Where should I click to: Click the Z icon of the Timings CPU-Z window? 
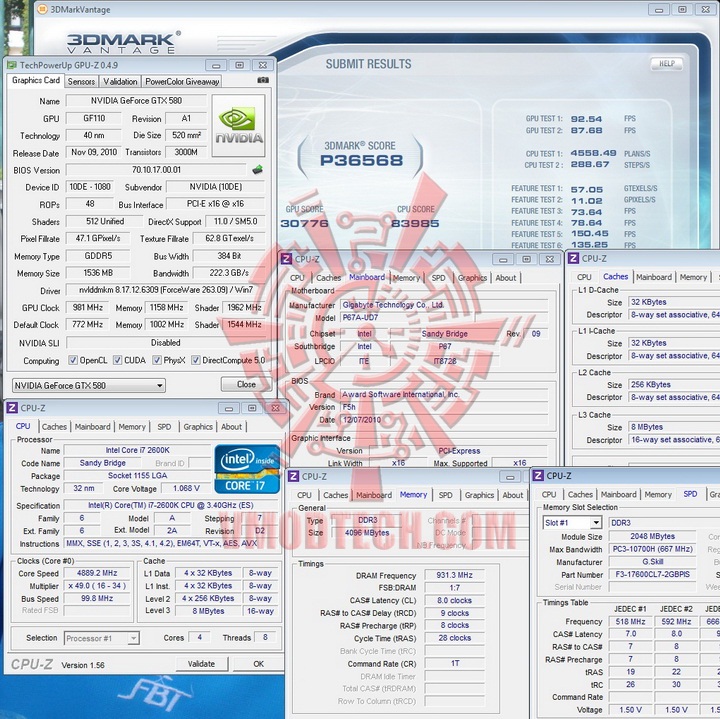click(x=293, y=477)
